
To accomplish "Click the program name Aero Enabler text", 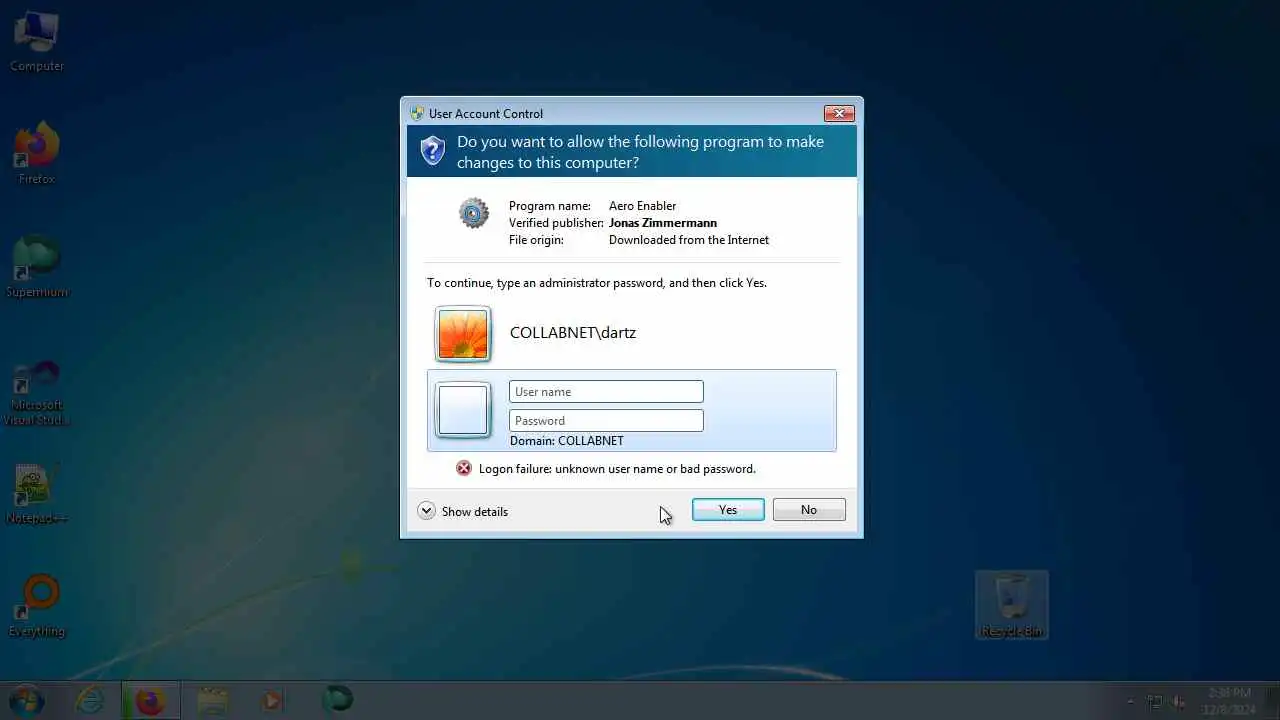I will pyautogui.click(x=642, y=206).
